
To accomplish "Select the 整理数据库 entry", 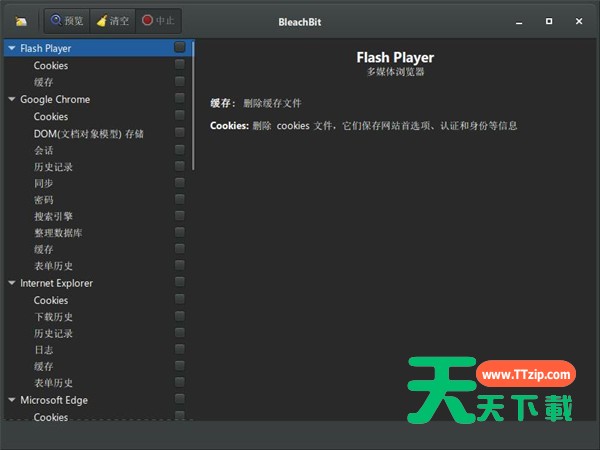I will point(58,233).
